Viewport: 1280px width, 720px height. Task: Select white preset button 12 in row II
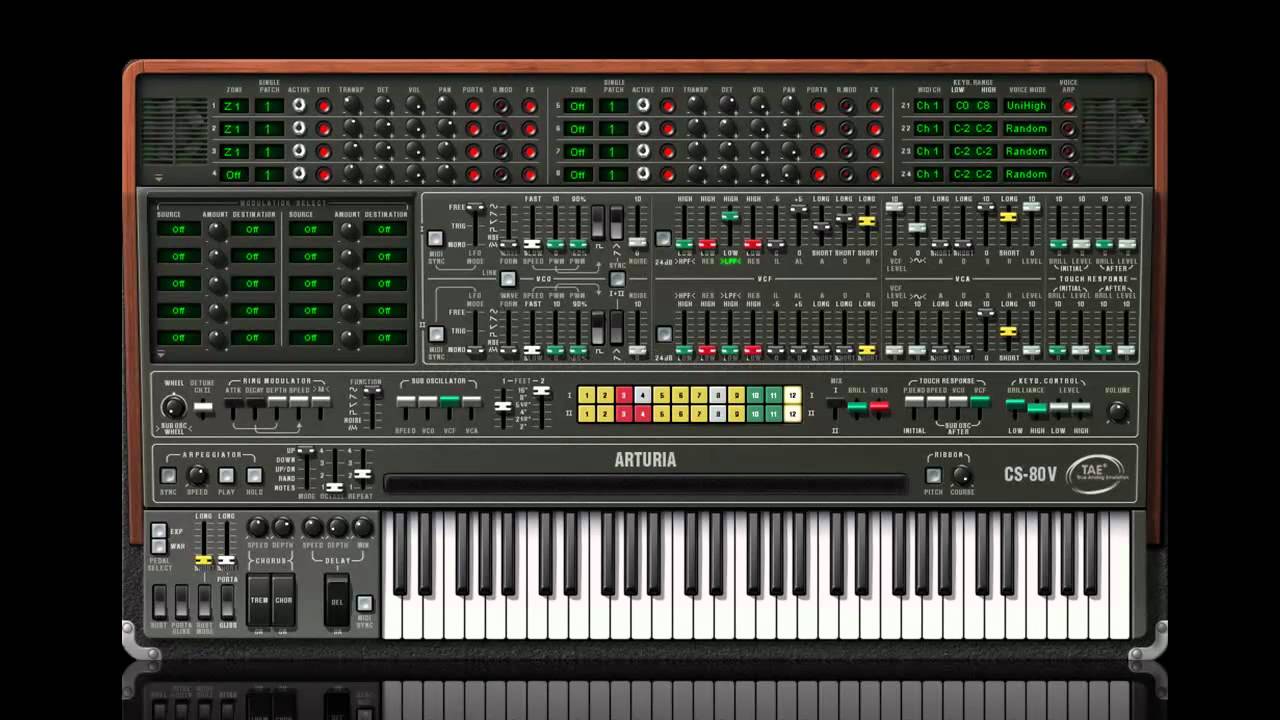[x=793, y=413]
